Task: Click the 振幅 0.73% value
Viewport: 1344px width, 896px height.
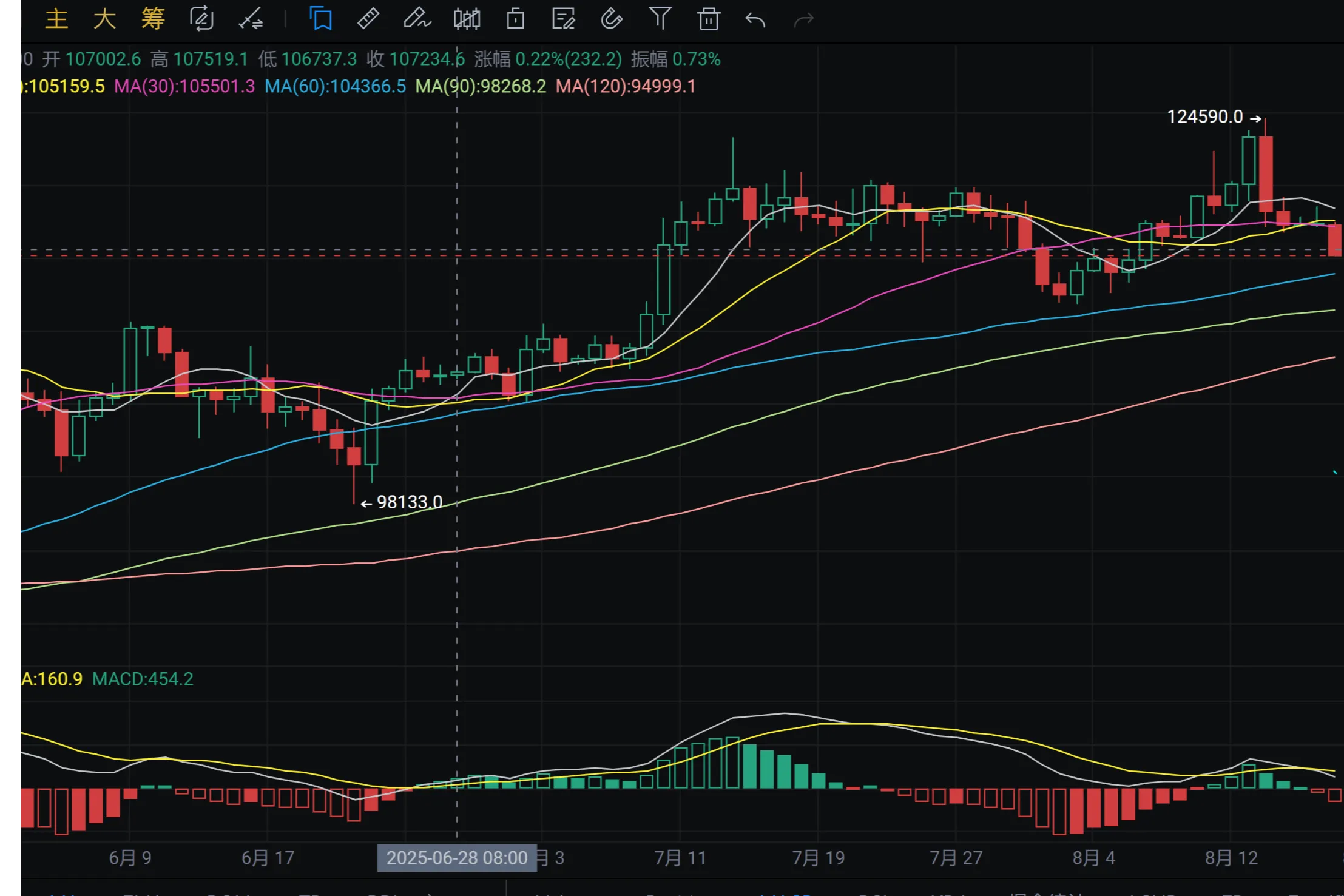Action: tap(697, 59)
